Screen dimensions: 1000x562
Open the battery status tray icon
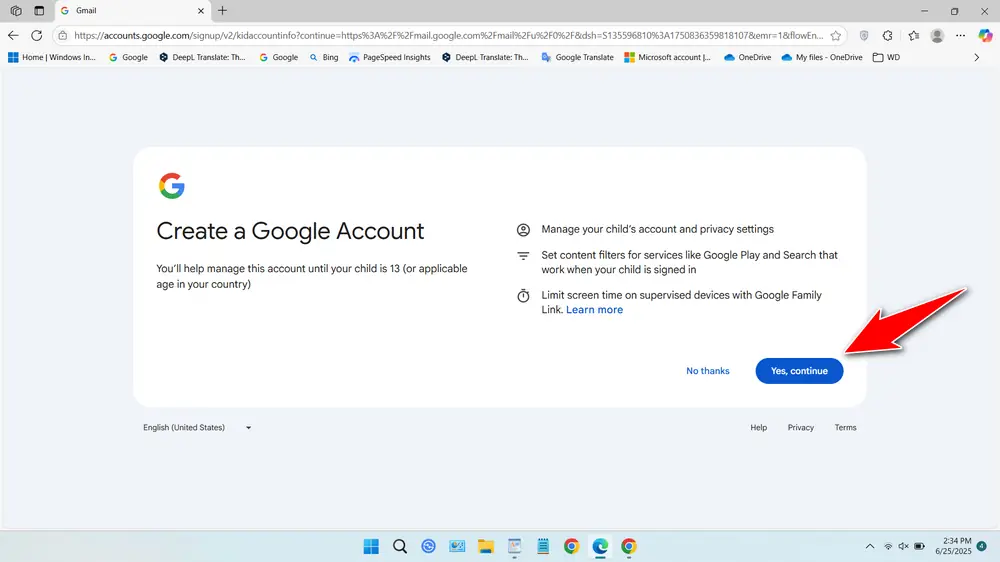[920, 547]
